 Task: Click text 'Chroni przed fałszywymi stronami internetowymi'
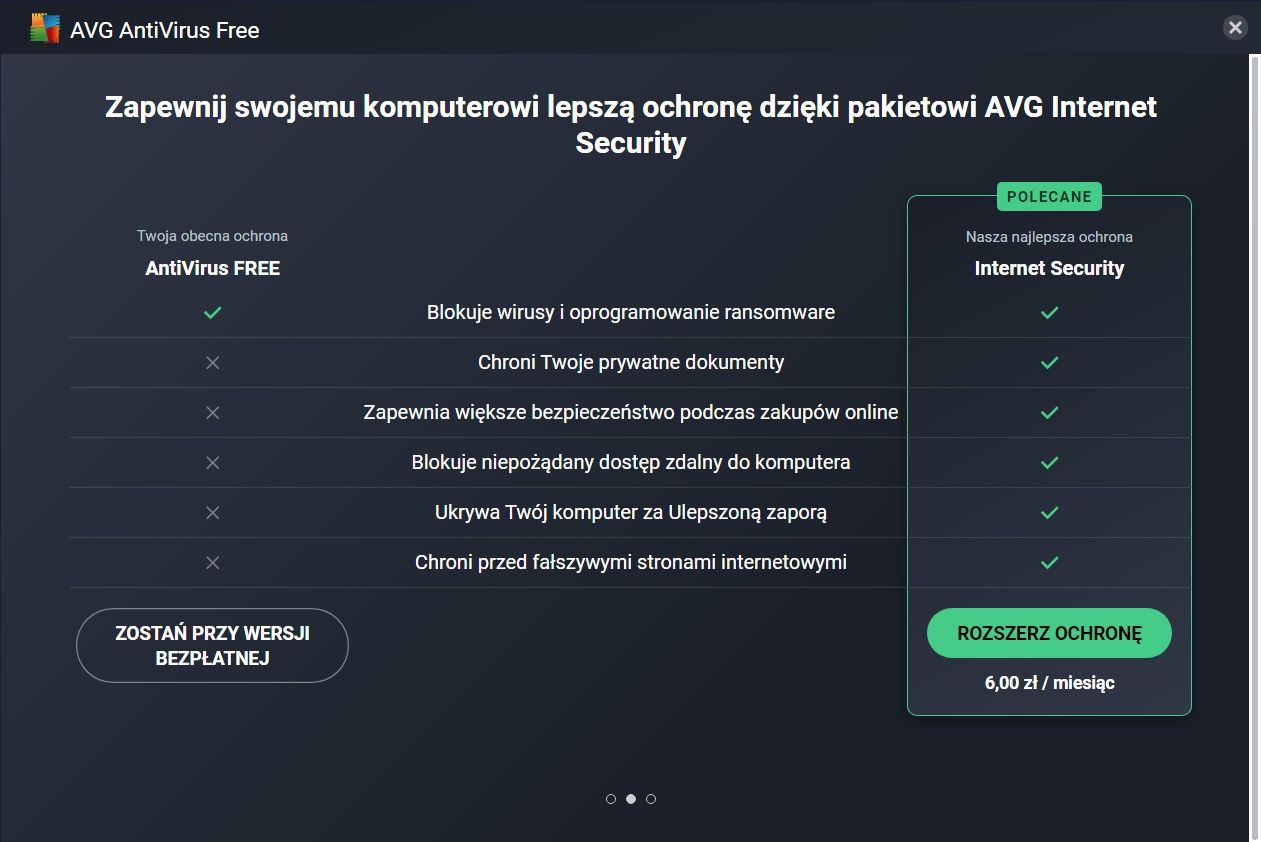point(631,562)
